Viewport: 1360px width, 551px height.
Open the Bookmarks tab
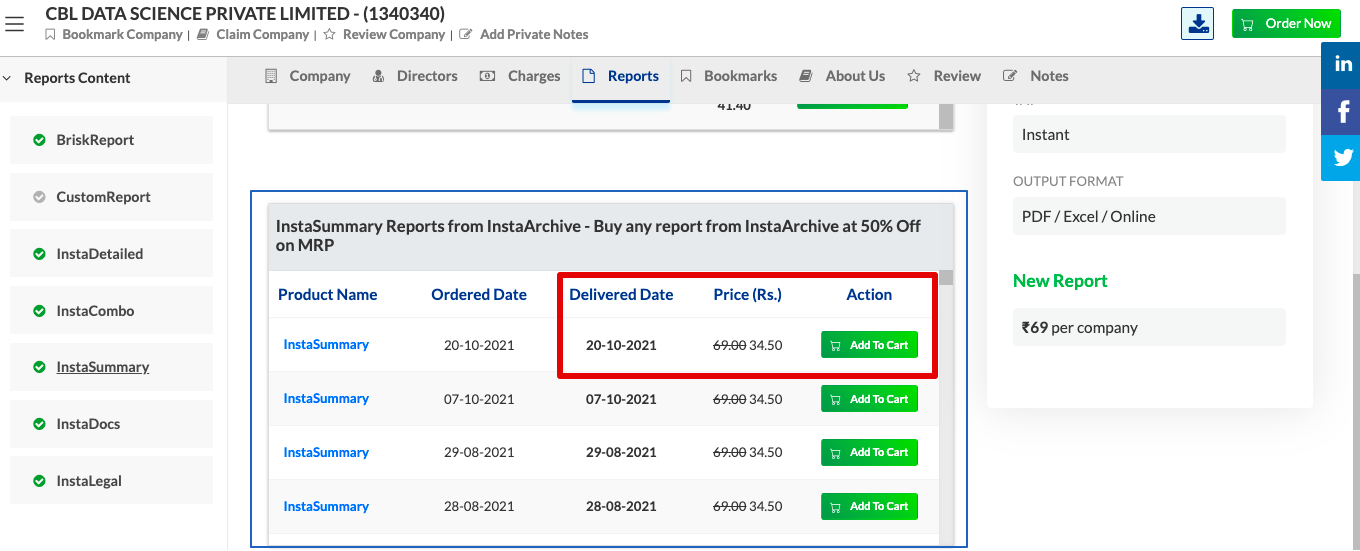point(729,76)
